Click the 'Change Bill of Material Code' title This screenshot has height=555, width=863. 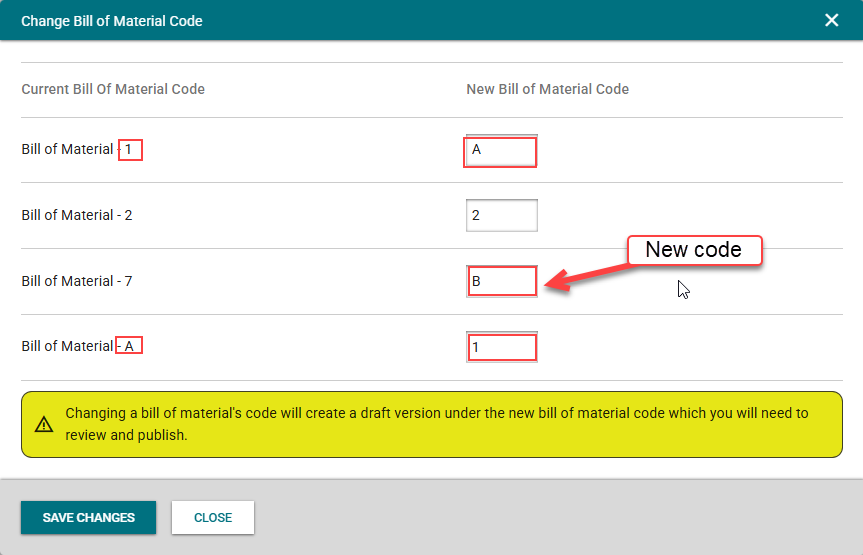[112, 20]
